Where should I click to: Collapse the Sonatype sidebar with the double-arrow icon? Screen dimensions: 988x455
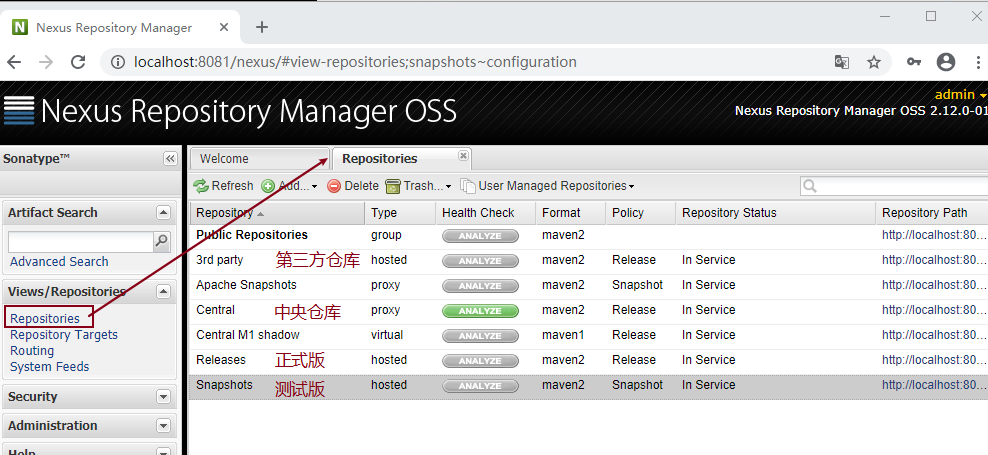170,159
